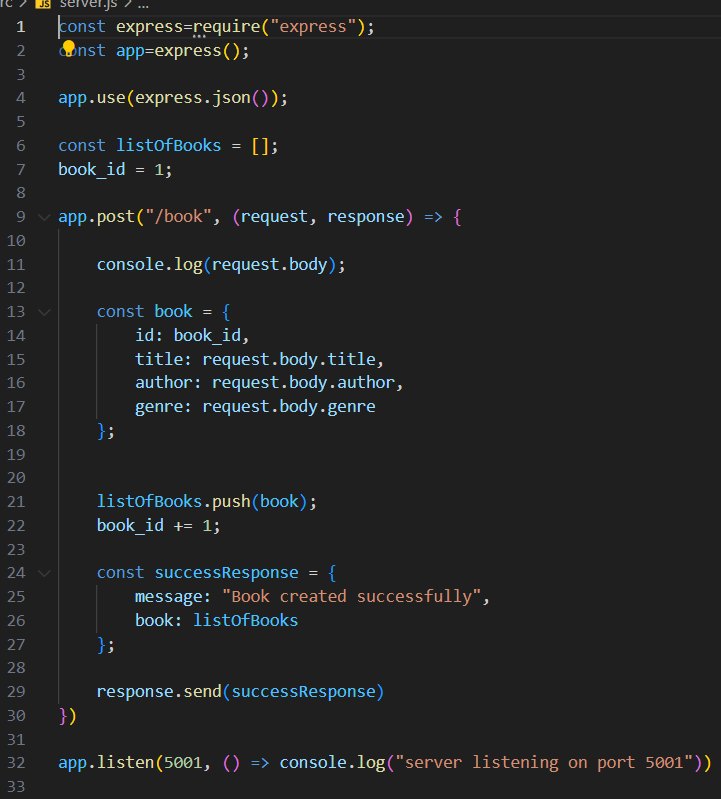Click book: listOfBooks on line 26
This screenshot has width=721, height=799.
pos(217,621)
